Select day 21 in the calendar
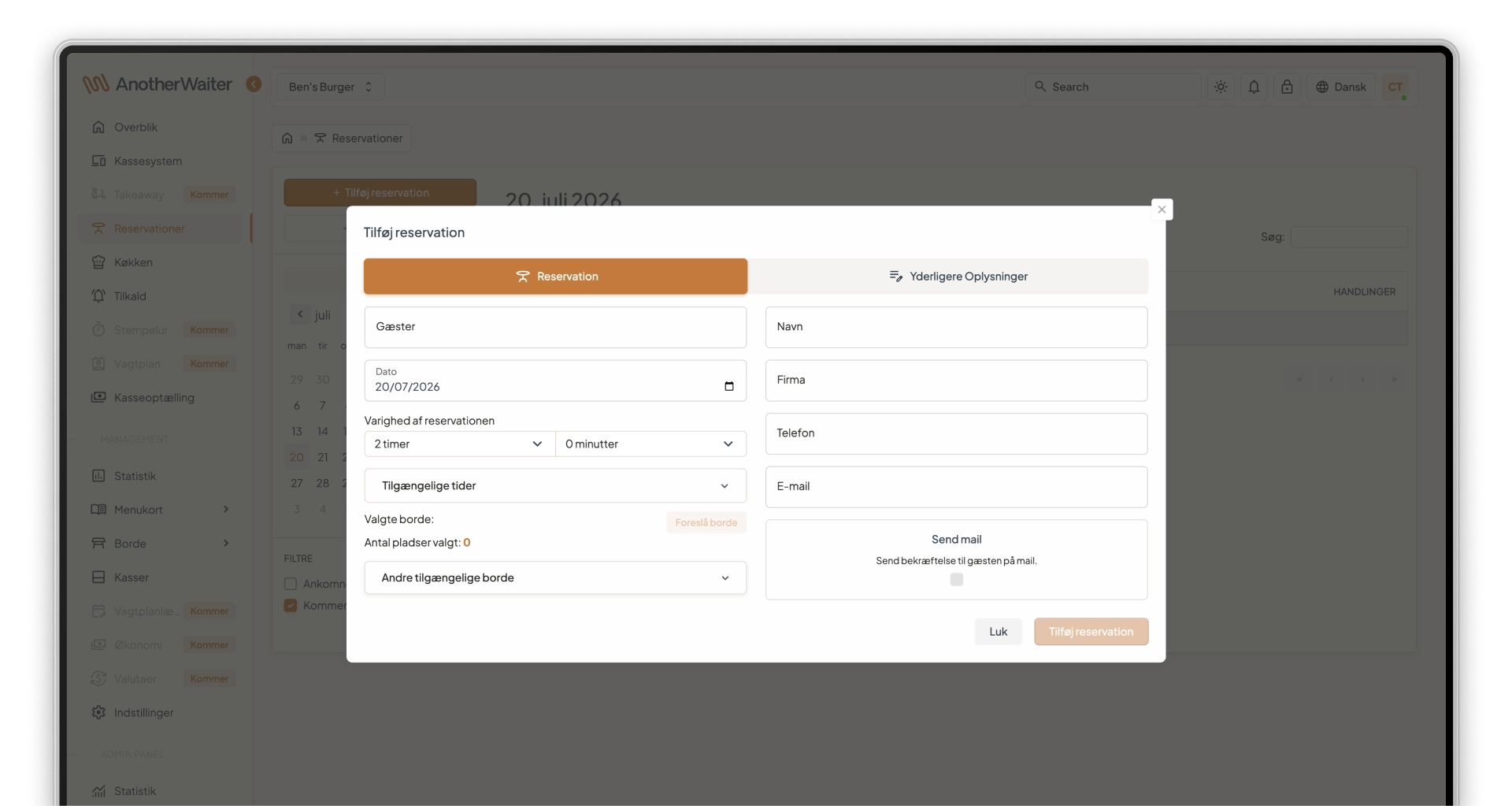 point(323,457)
